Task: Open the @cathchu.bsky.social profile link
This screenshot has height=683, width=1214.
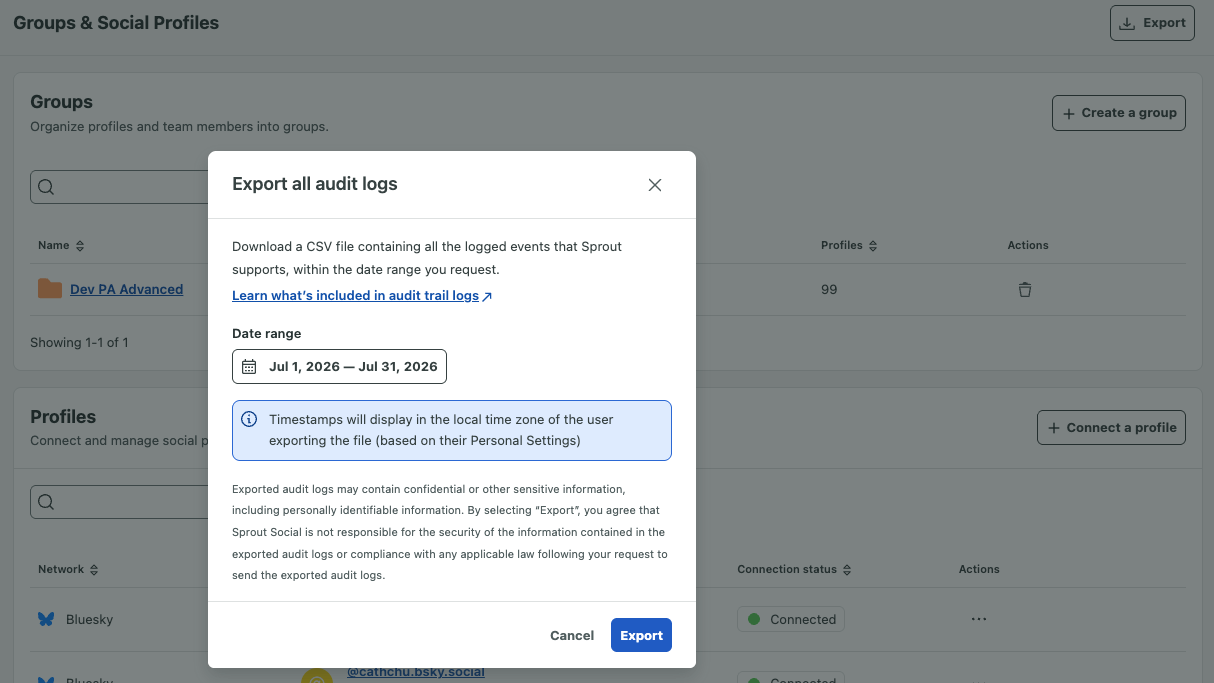Action: pyautogui.click(x=415, y=672)
